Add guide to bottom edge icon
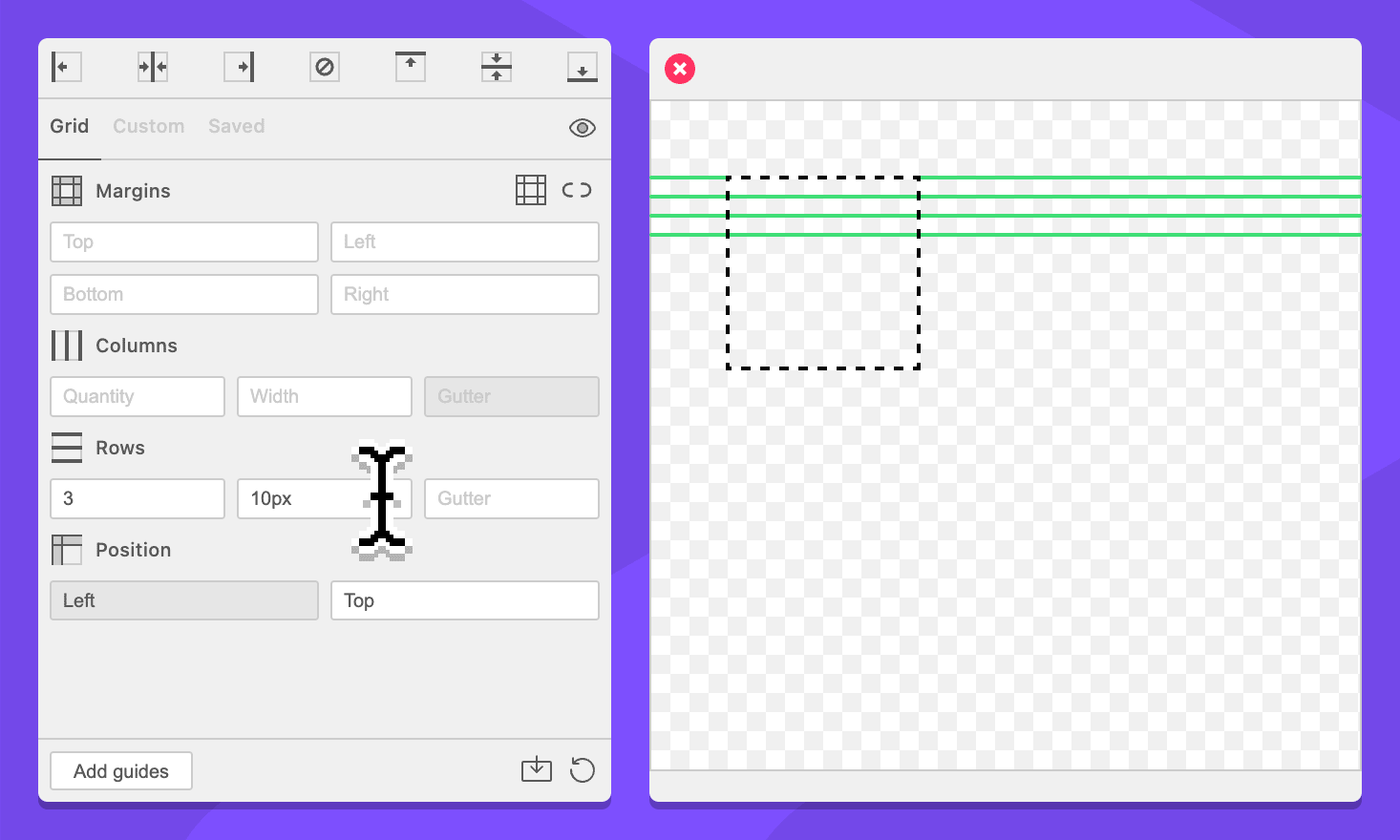The width and height of the screenshot is (1400, 840). pyautogui.click(x=583, y=67)
